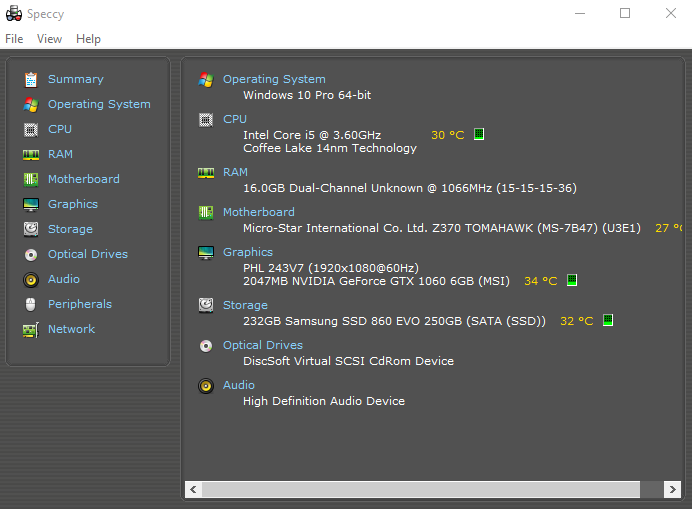The height and width of the screenshot is (509, 692).
Task: Click the Graphics monitor icon in sidebar
Action: tap(31, 205)
